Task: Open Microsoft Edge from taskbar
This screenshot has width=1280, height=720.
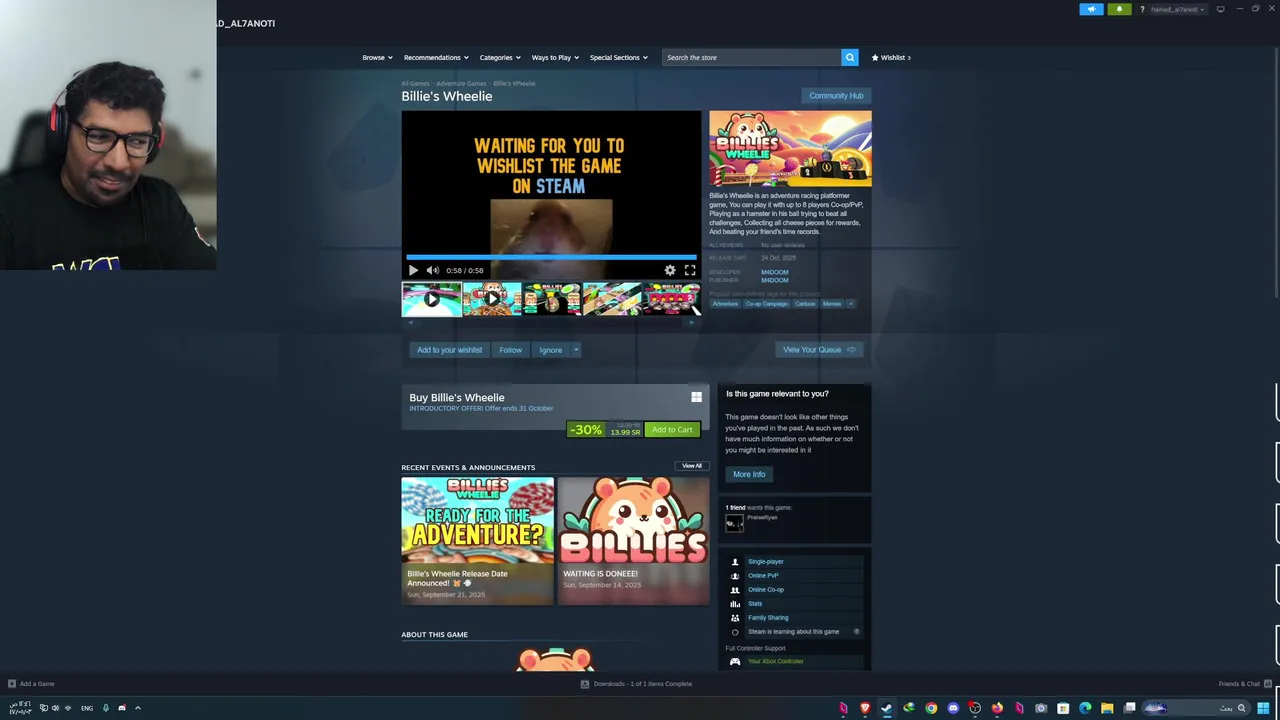Action: pos(1085,708)
